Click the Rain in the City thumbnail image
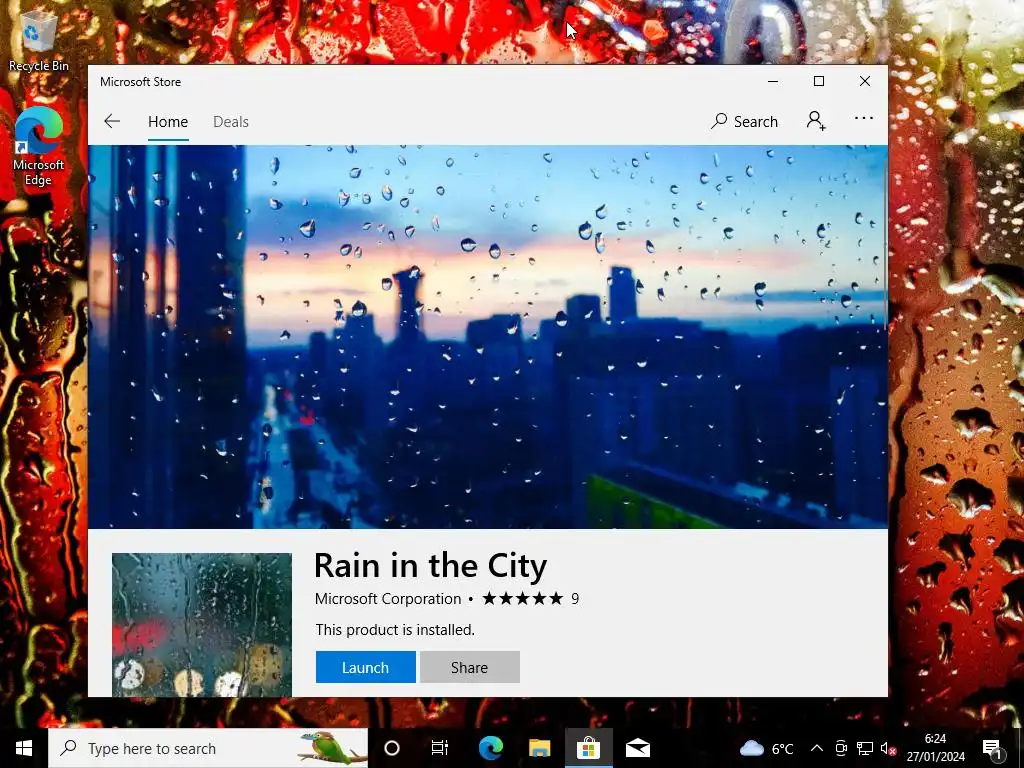The image size is (1024, 768). tap(202, 625)
